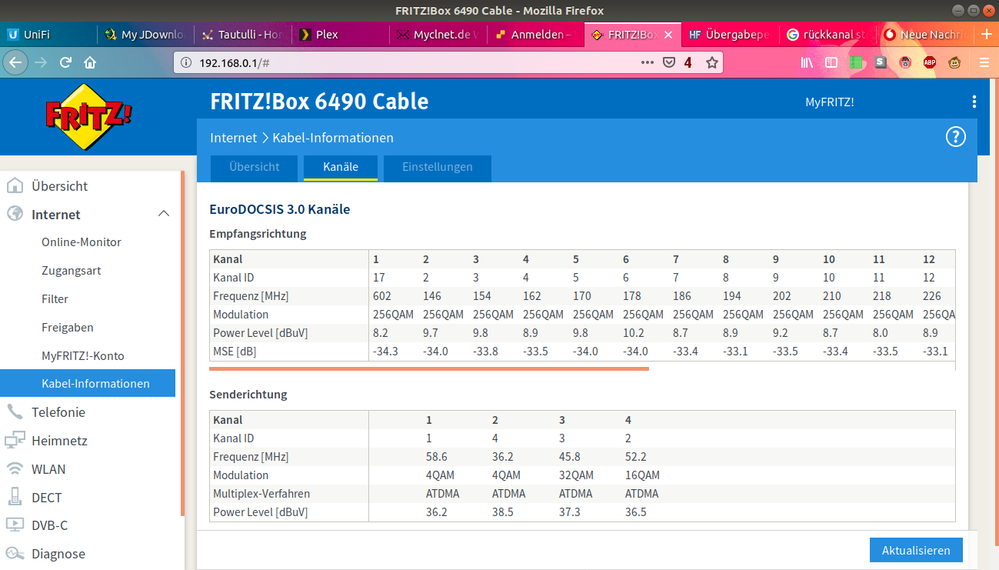This screenshot has width=999, height=570.
Task: Click the red 4 toolbar indicator
Action: (687, 62)
